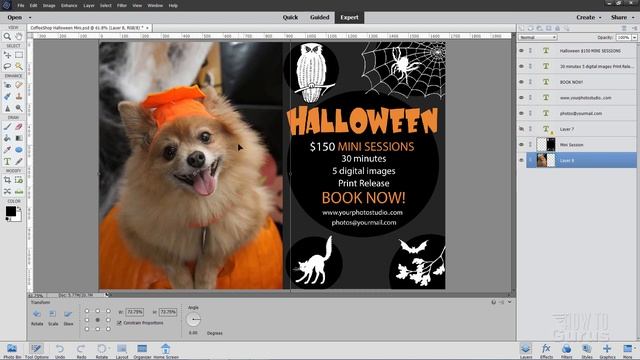
Task: Select the Eraser tool
Action: pyautogui.click(x=19, y=127)
